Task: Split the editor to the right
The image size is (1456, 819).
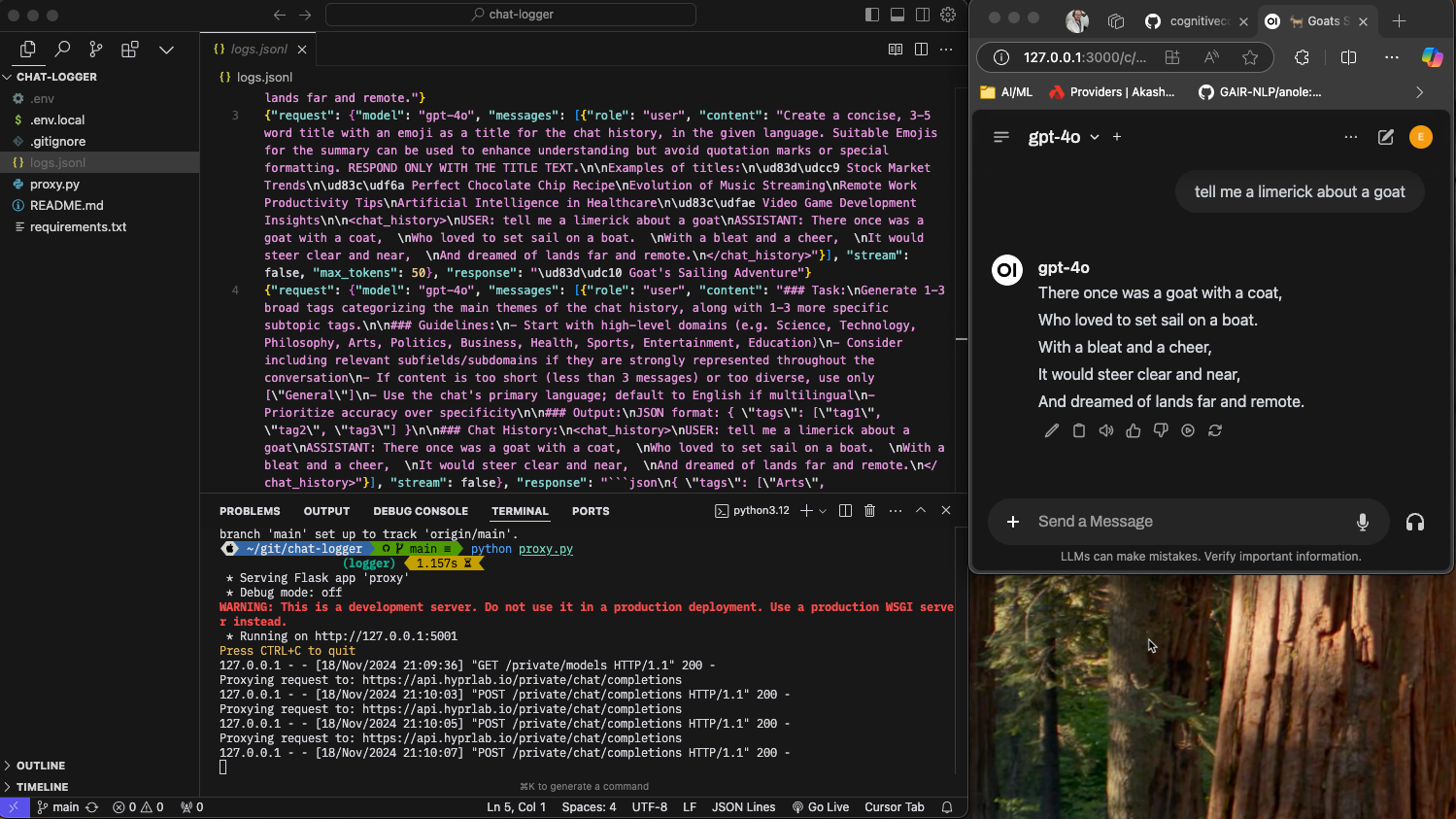Action: [x=921, y=50]
